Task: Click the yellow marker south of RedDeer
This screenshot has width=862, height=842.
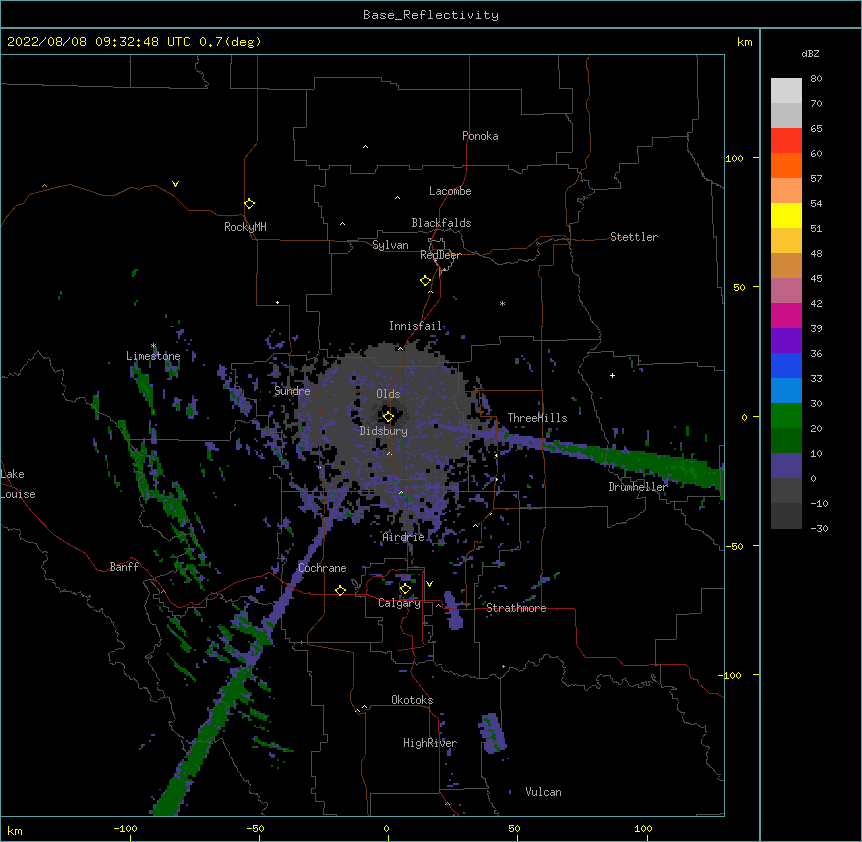Action: (425, 281)
